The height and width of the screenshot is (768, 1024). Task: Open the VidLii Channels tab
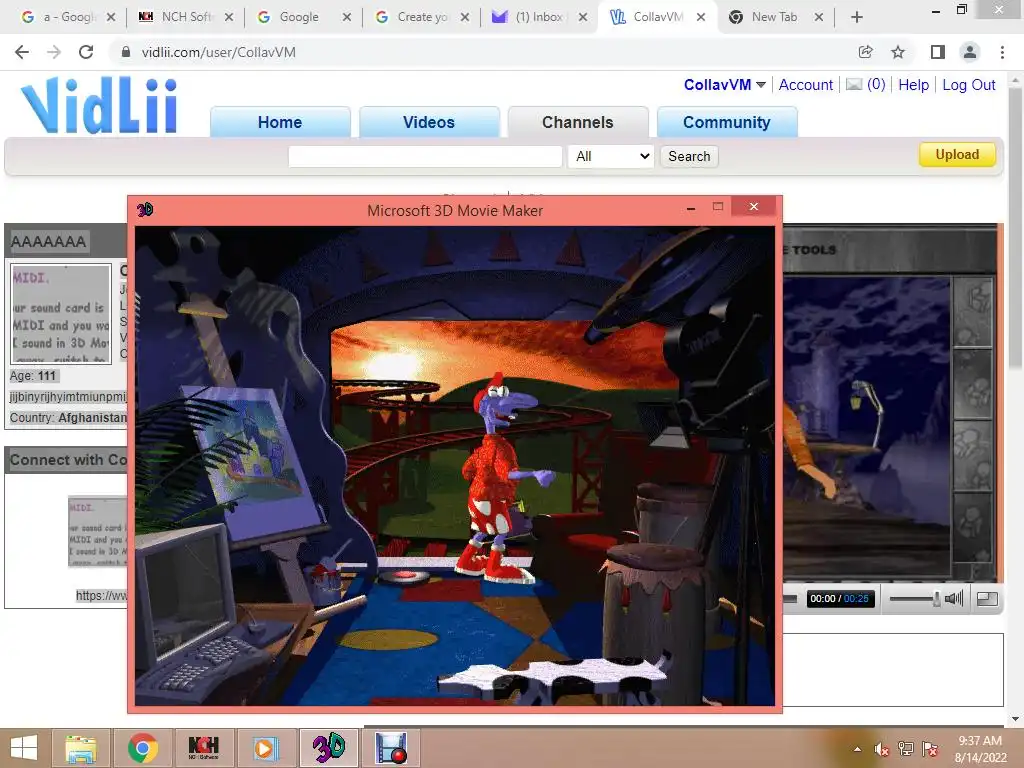(578, 122)
